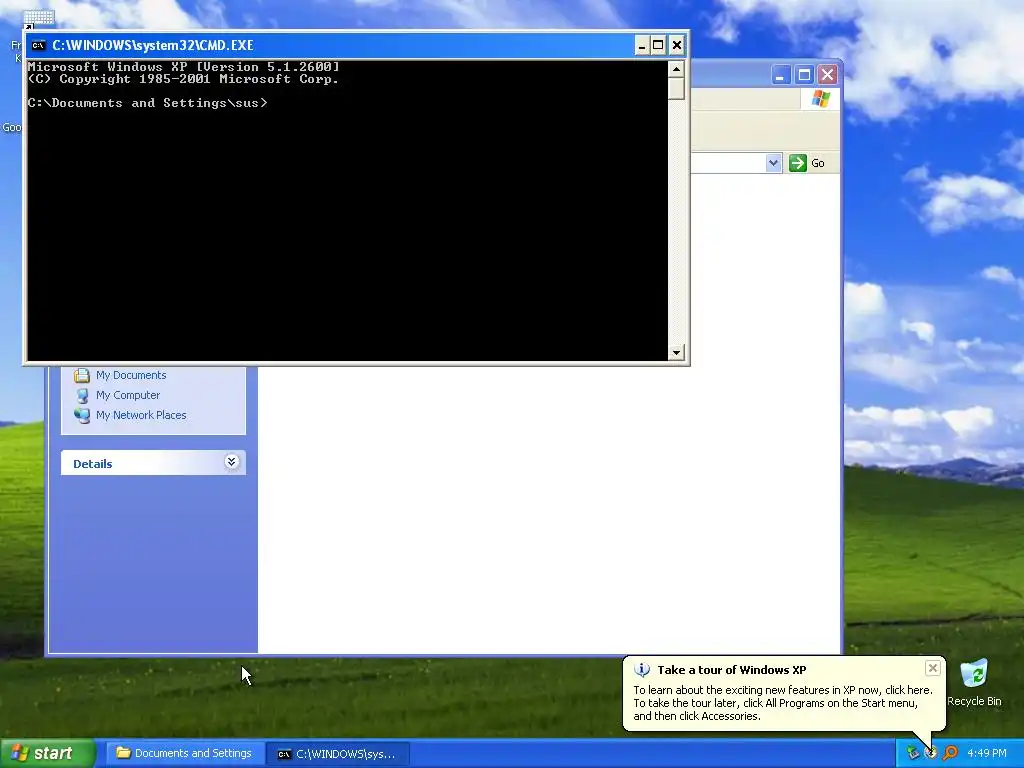
Task: Click the green Go arrow button
Action: click(797, 163)
